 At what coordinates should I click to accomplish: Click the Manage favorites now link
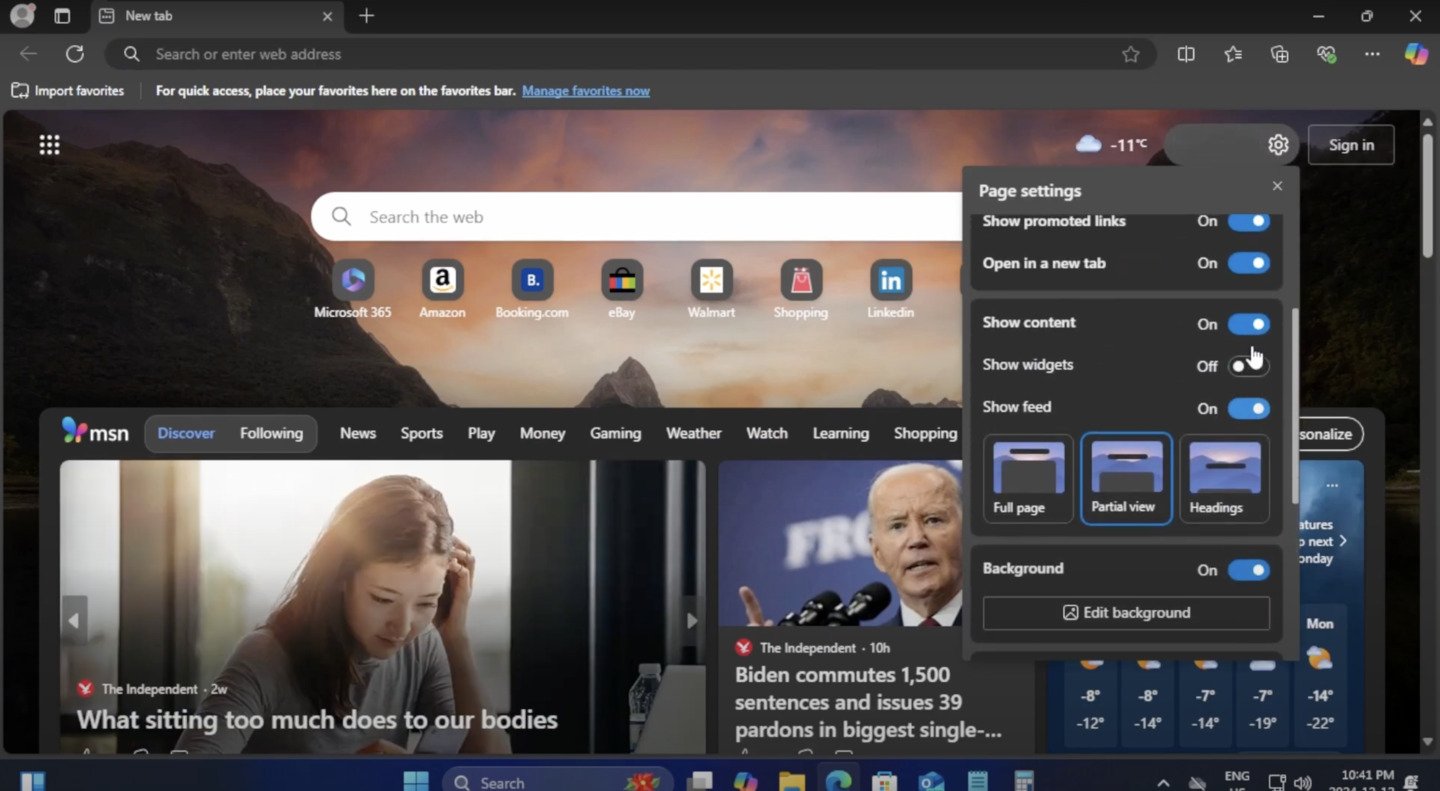coord(586,90)
